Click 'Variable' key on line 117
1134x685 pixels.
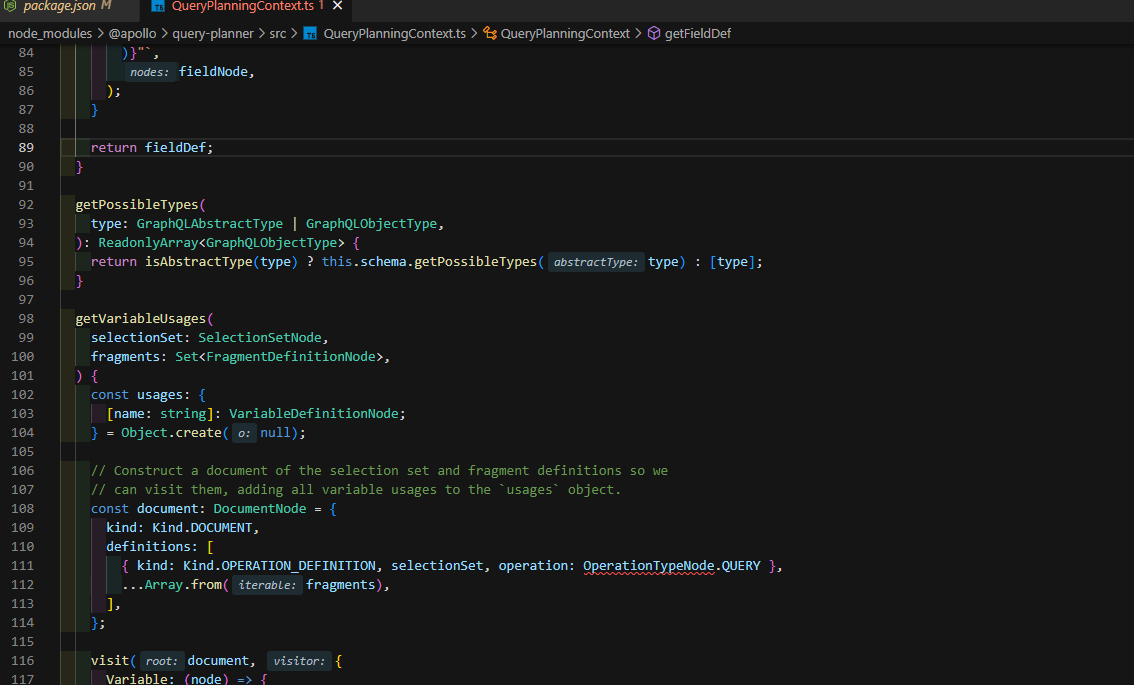tap(137, 678)
